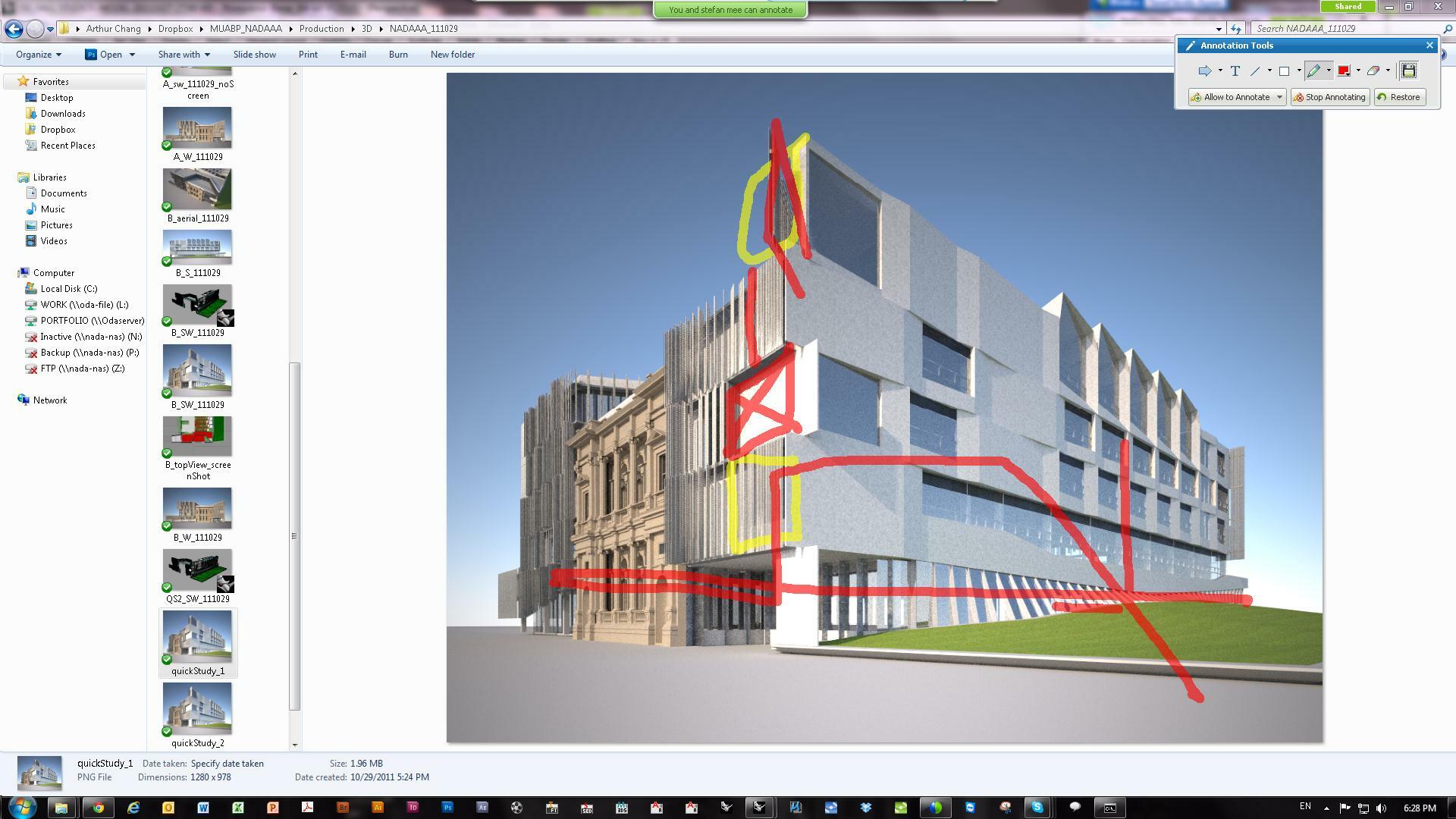Open the red annotation color picker
Viewport: 1456px width, 819px height.
click(1344, 71)
